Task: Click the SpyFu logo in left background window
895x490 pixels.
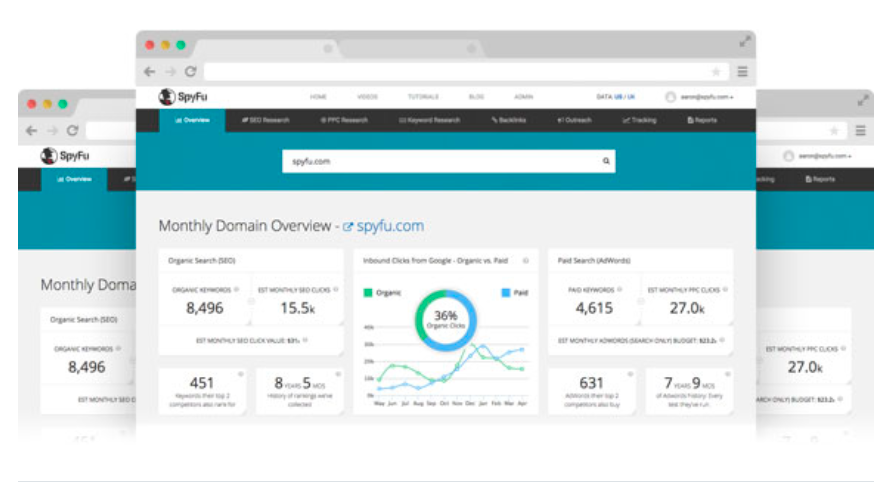Action: click(x=65, y=155)
